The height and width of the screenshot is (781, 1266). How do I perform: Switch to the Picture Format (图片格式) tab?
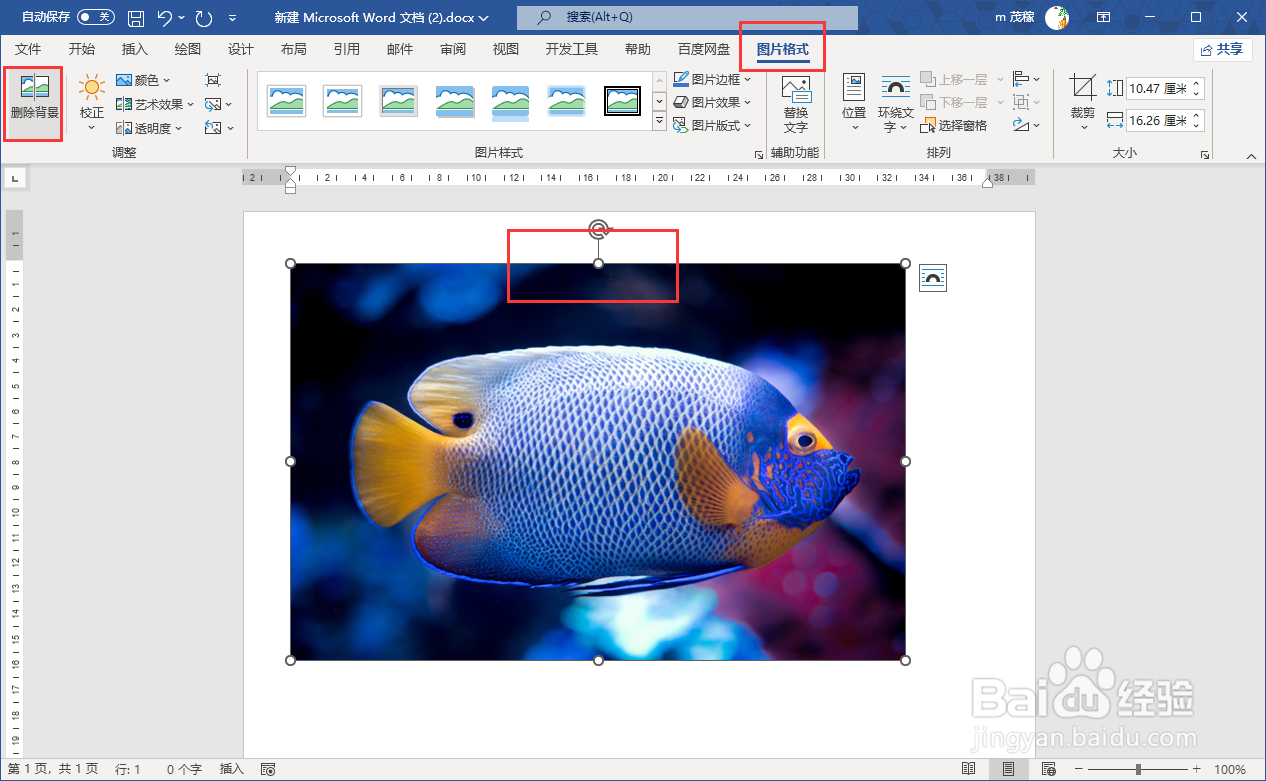pyautogui.click(x=782, y=49)
